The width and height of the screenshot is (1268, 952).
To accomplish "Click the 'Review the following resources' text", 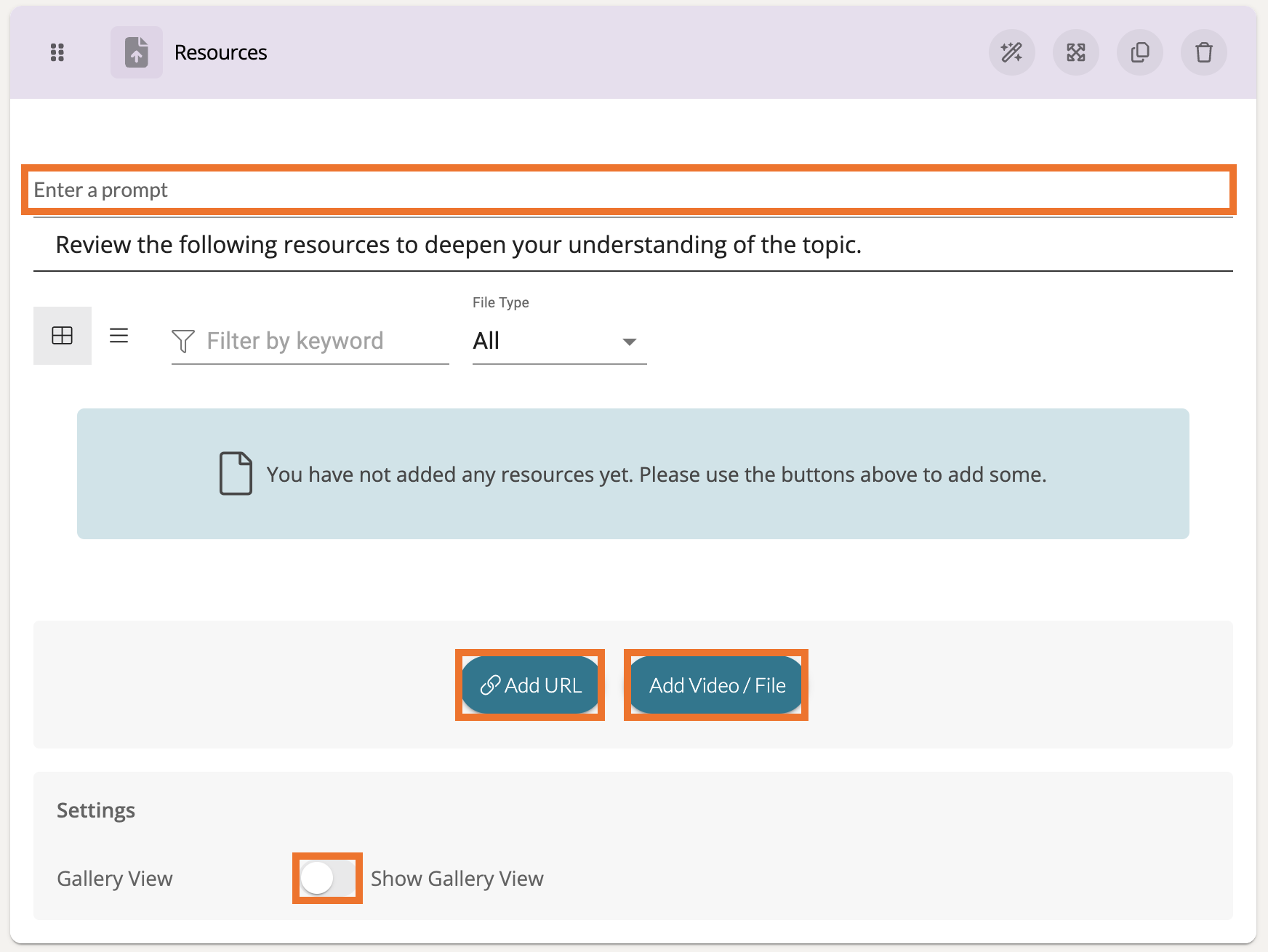I will (458, 245).
